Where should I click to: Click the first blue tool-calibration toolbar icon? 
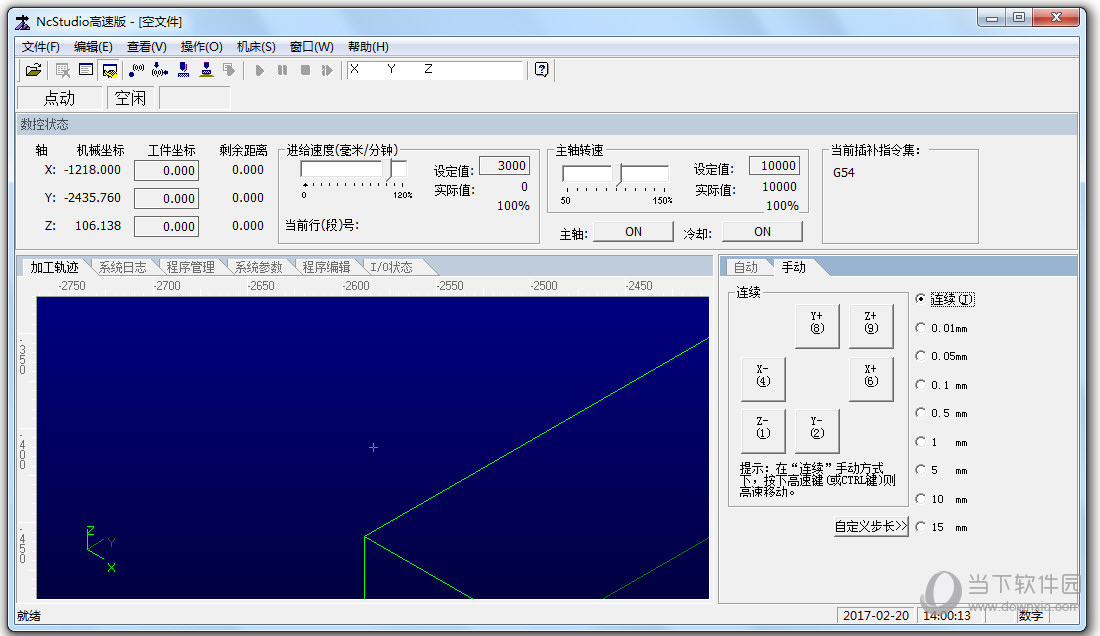[x=182, y=69]
